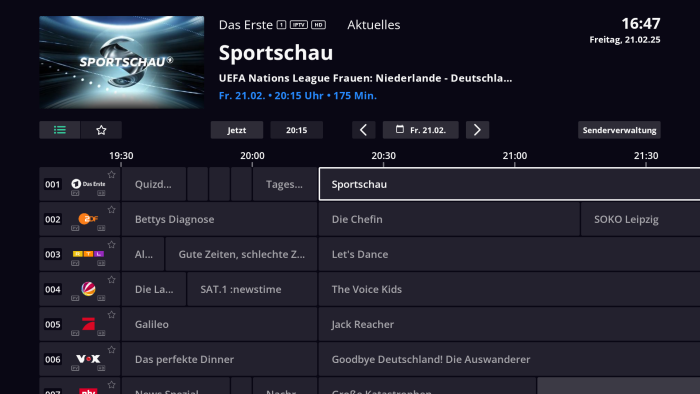This screenshot has height=394, width=700.
Task: Select the Sportschau program cell
Action: click(x=509, y=184)
